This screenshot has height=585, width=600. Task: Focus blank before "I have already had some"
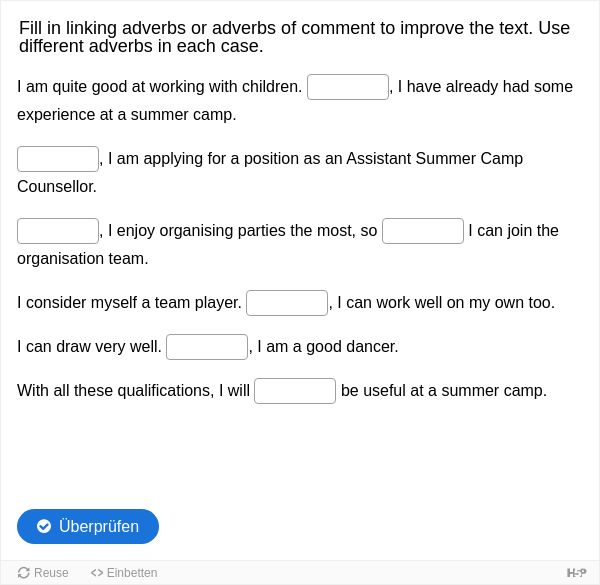[x=348, y=87]
